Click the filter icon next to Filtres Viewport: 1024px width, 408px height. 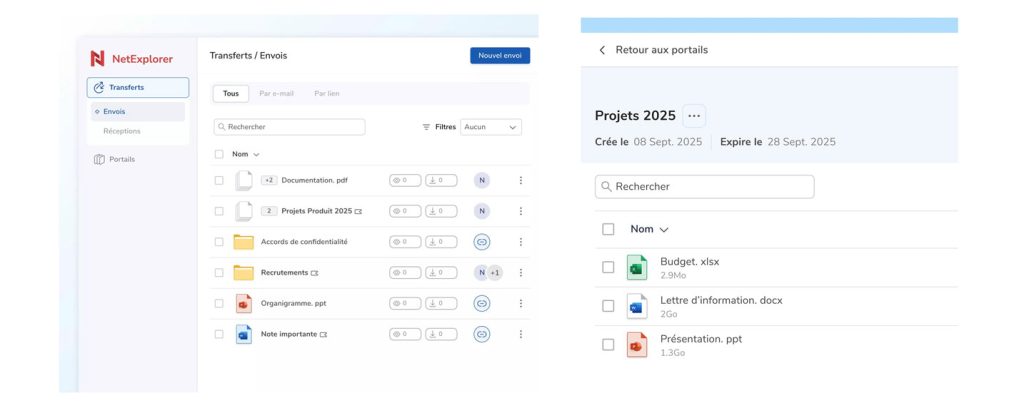coord(426,127)
